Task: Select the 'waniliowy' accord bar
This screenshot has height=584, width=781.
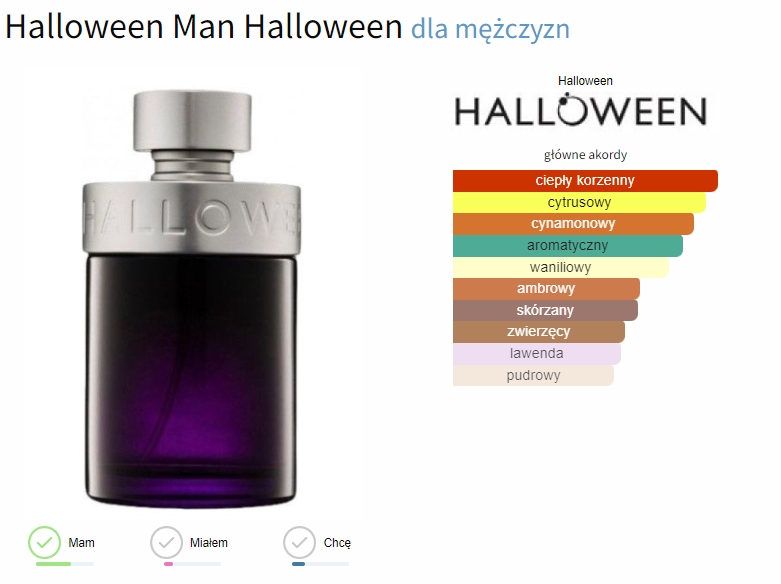Action: point(561,267)
